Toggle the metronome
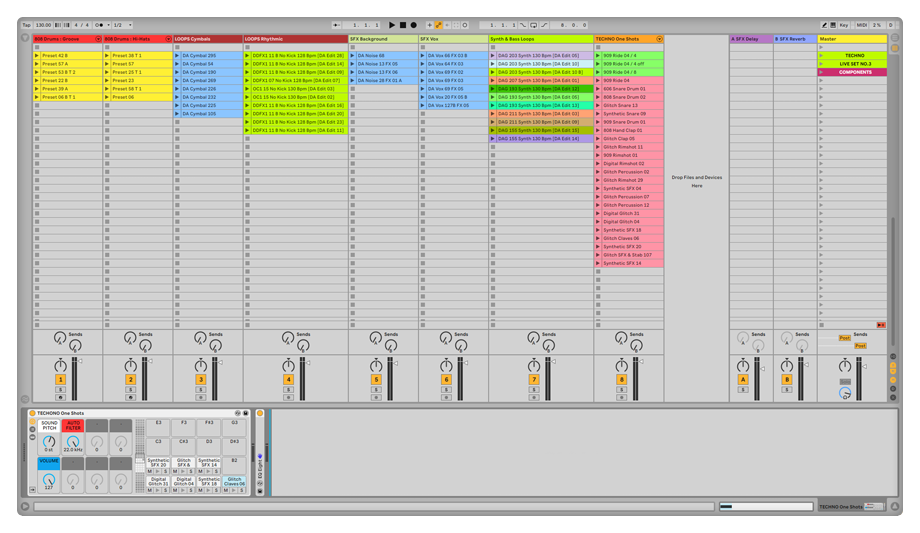 pos(99,25)
